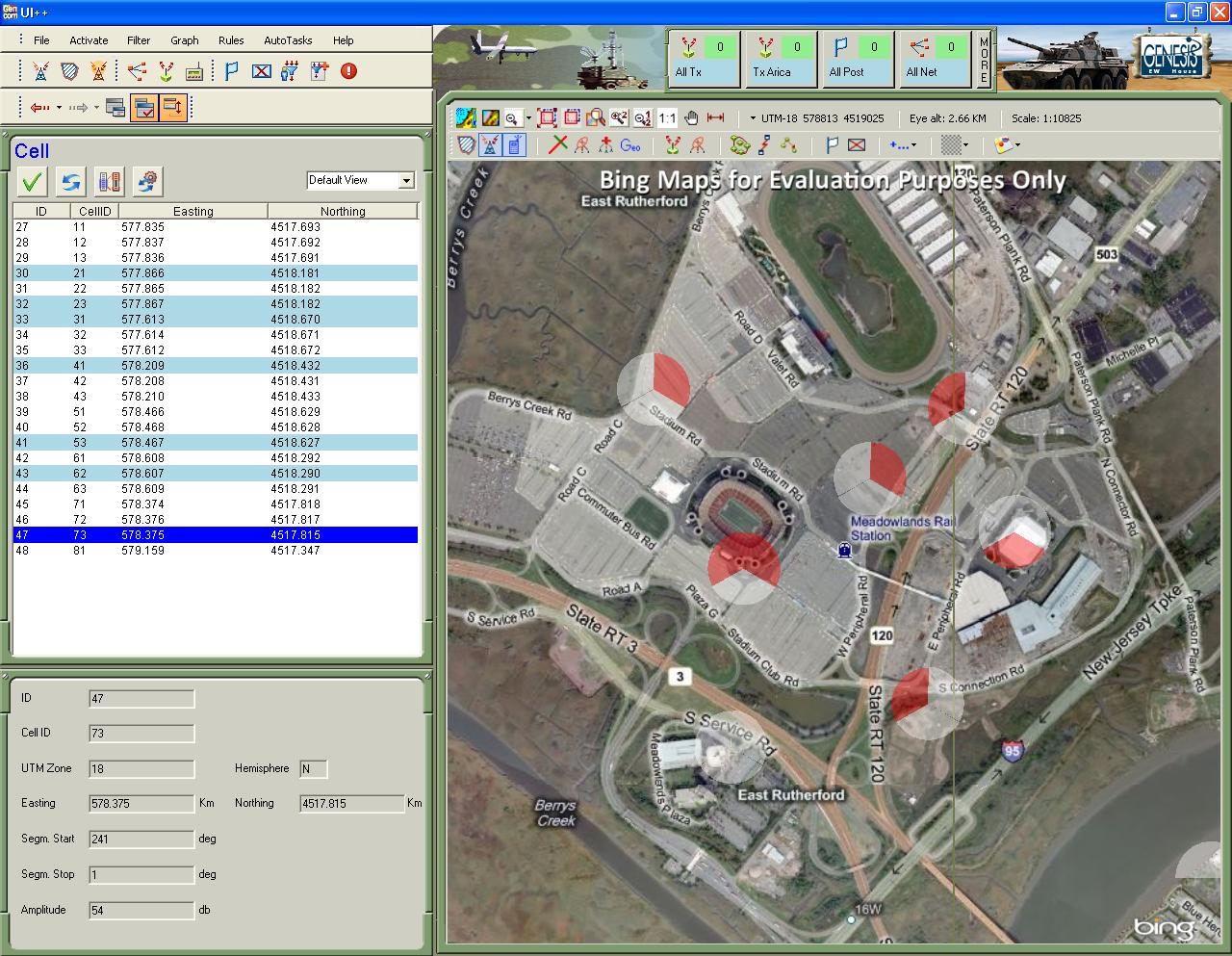
Task: Click the refresh-with-gear settings button in the Cell panel
Action: pyautogui.click(x=147, y=181)
